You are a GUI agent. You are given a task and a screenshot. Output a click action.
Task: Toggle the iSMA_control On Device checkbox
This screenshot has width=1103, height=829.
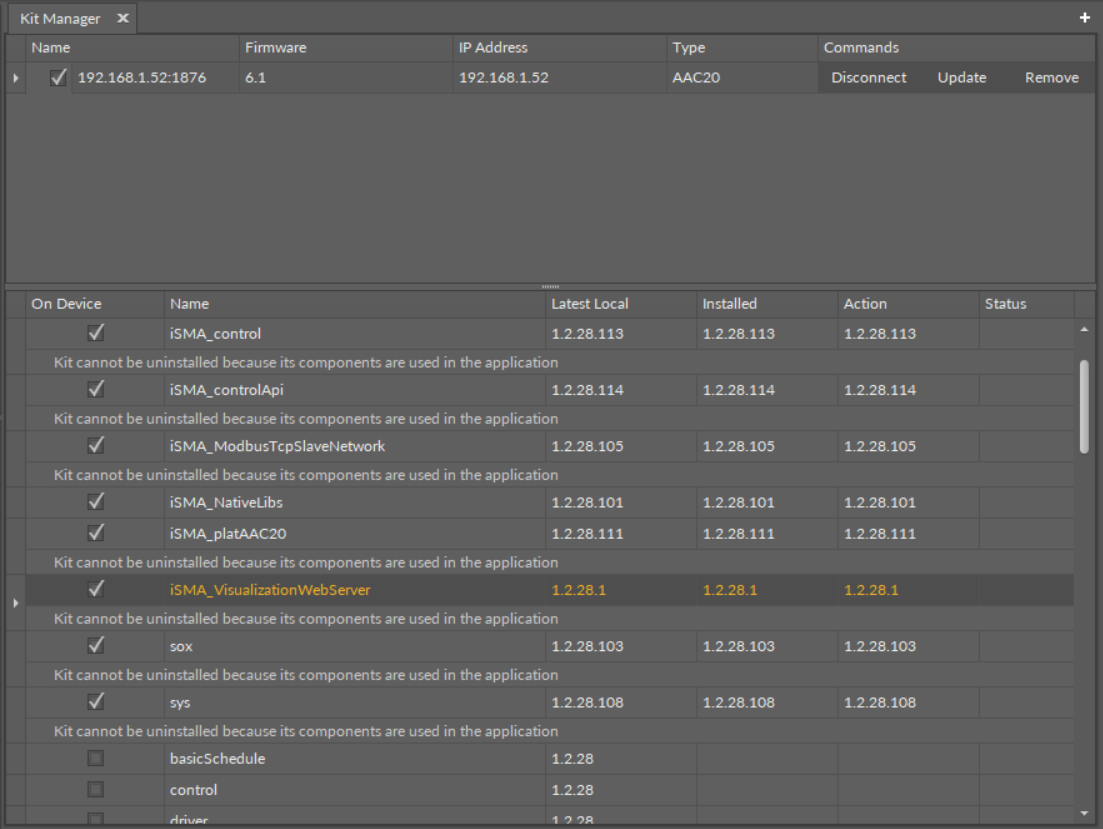tap(96, 333)
